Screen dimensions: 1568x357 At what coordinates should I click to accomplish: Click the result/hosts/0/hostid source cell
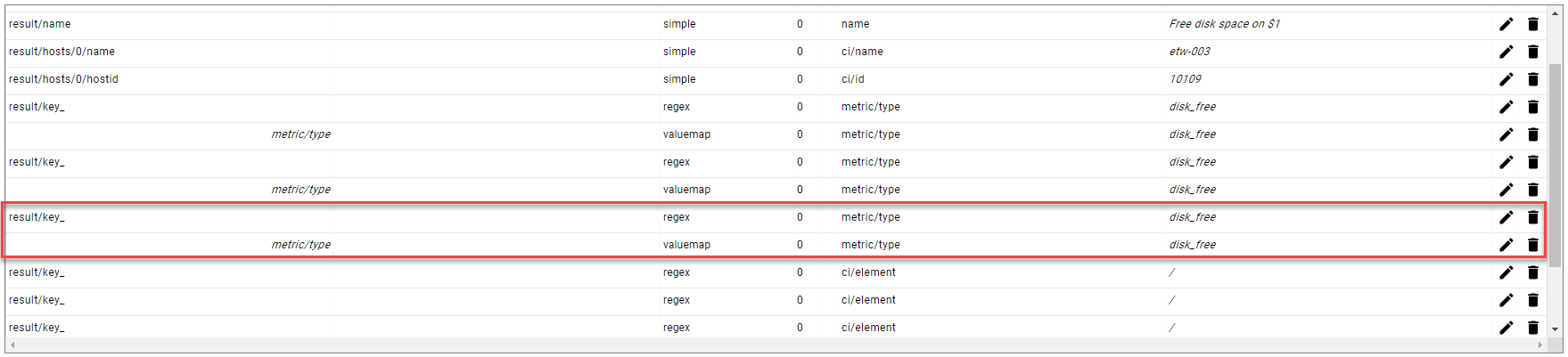63,79
